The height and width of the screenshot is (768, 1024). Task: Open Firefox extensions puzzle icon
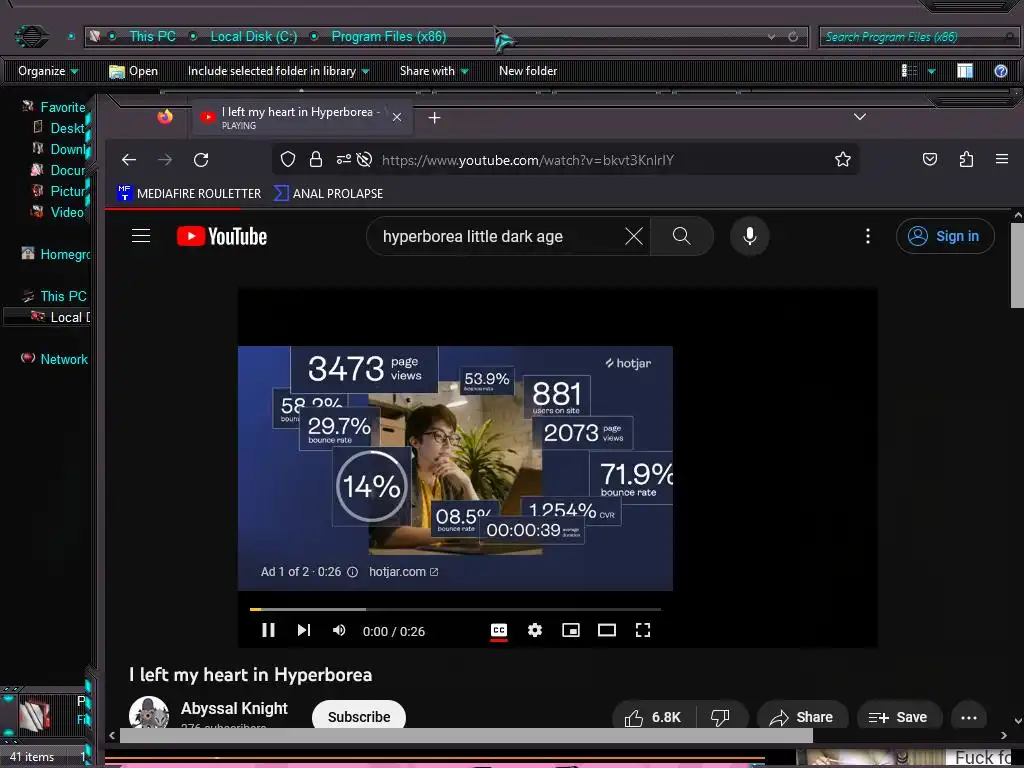(x=967, y=159)
